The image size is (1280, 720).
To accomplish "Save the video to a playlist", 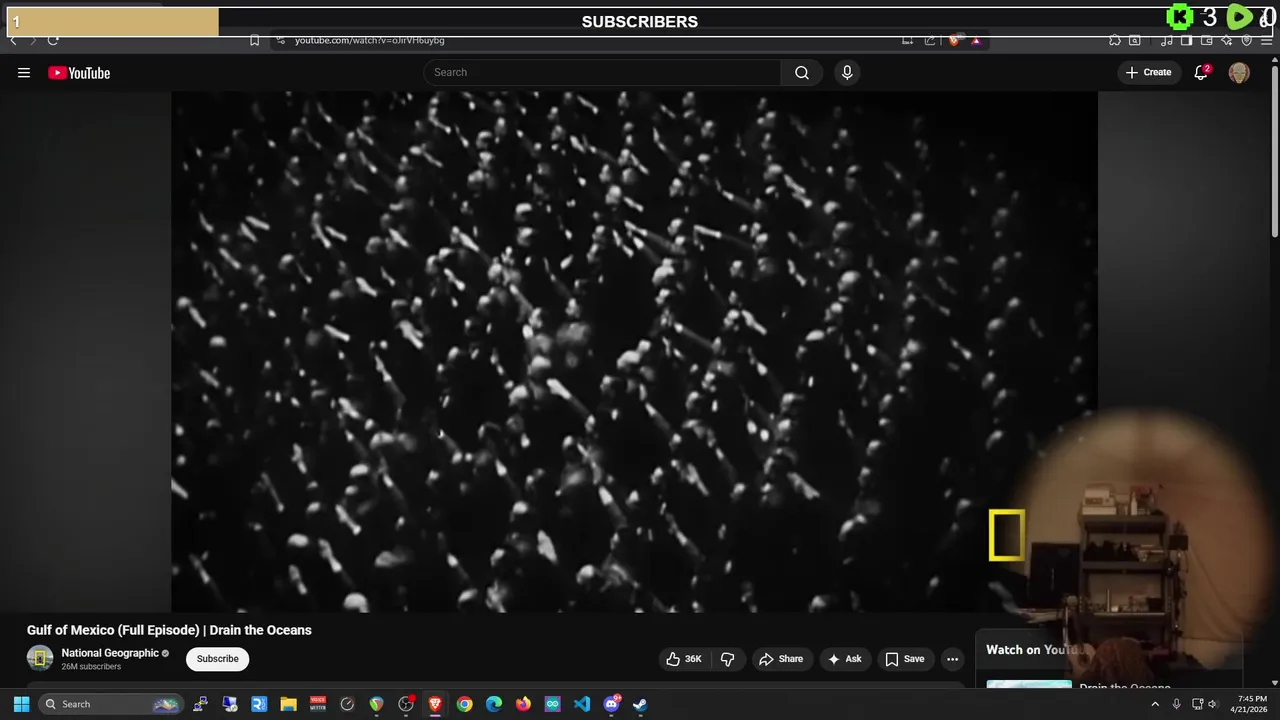I will click(x=905, y=659).
